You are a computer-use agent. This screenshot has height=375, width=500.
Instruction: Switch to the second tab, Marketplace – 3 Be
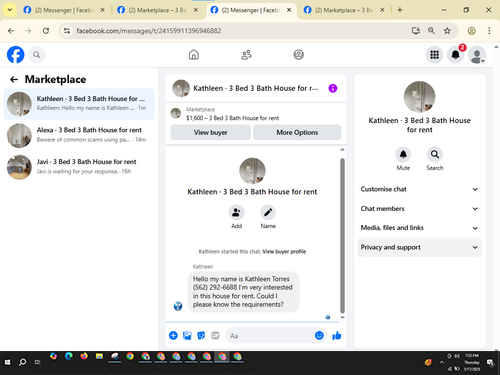tap(157, 10)
